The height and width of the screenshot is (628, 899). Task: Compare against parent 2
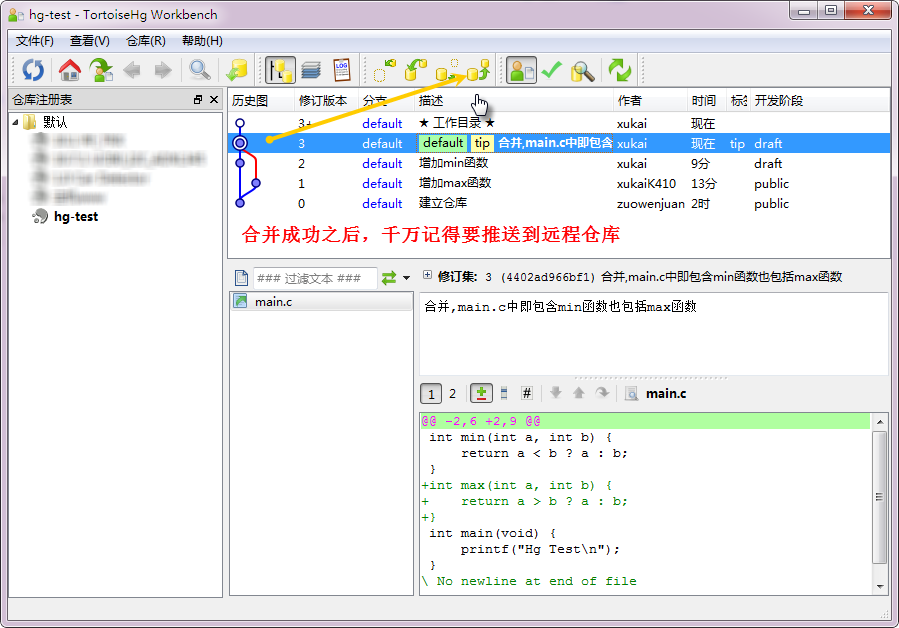pos(452,393)
